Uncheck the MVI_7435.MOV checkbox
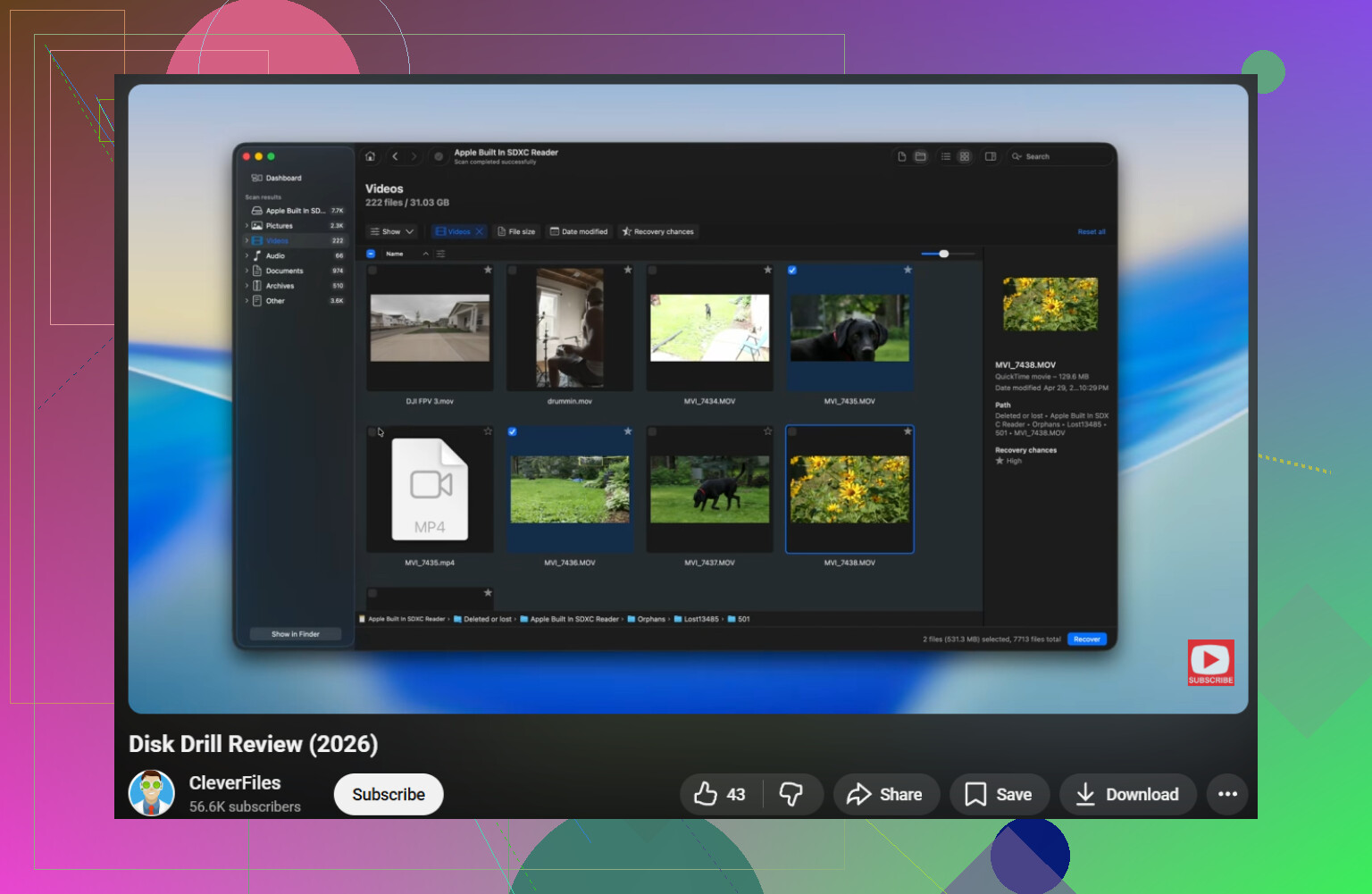Image resolution: width=1372 pixels, height=894 pixels. [x=792, y=270]
